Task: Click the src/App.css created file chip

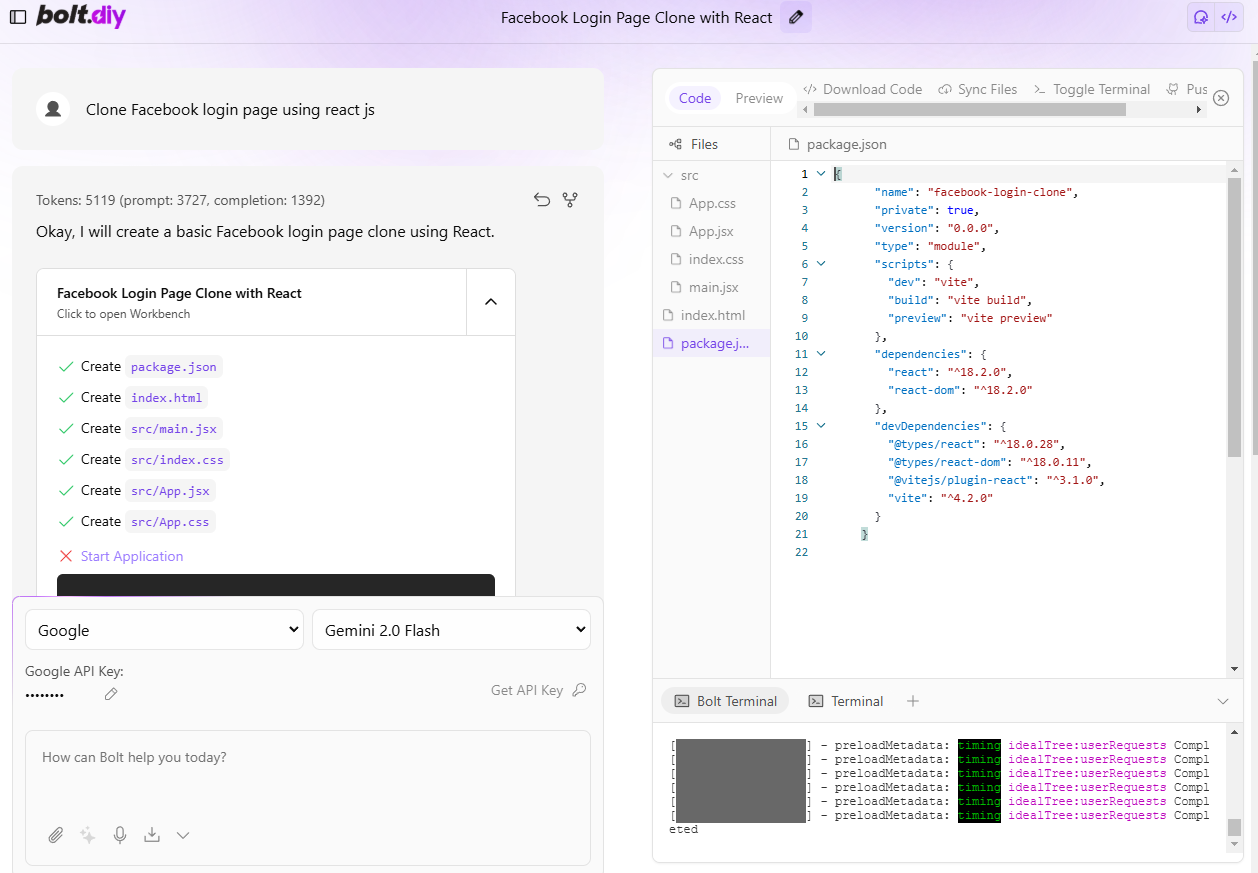Action: tap(170, 522)
